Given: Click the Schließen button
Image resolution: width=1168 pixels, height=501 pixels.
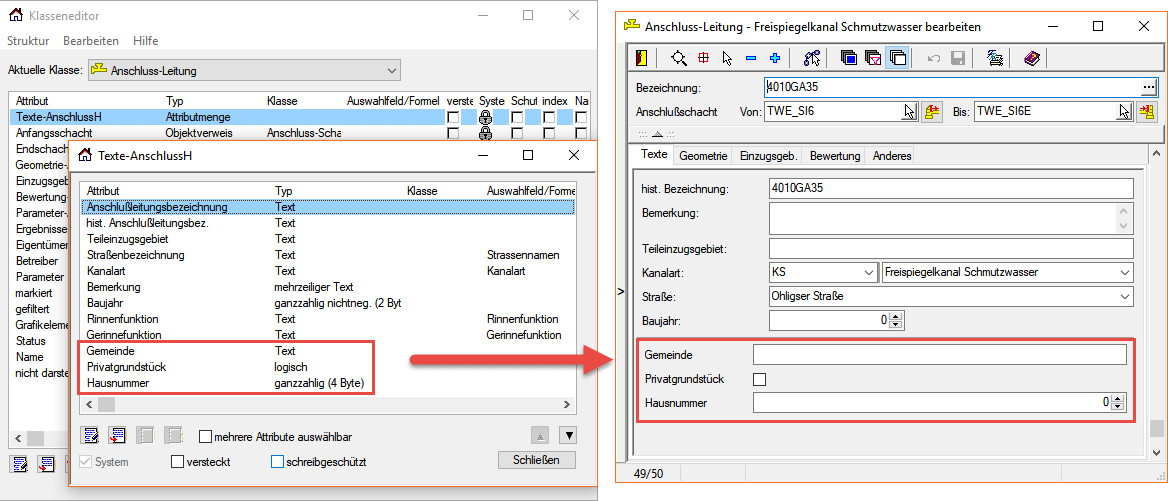Looking at the screenshot, I should (x=536, y=460).
